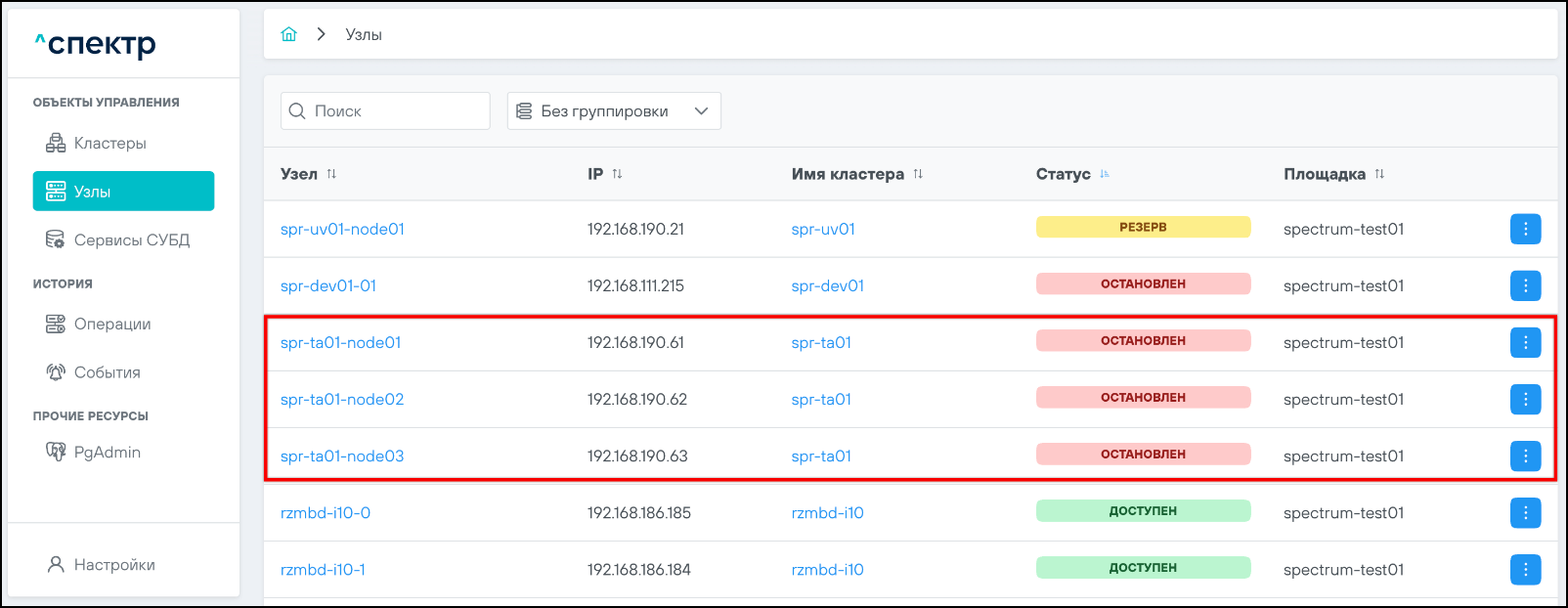Screen dimensions: 1568x608
Task: Open Сервисы СУБД section
Action: click(131, 239)
